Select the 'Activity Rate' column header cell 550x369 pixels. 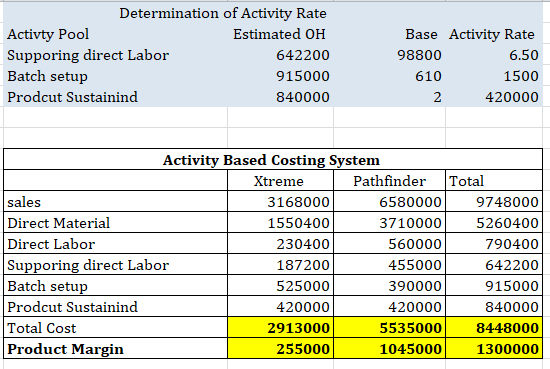point(491,34)
